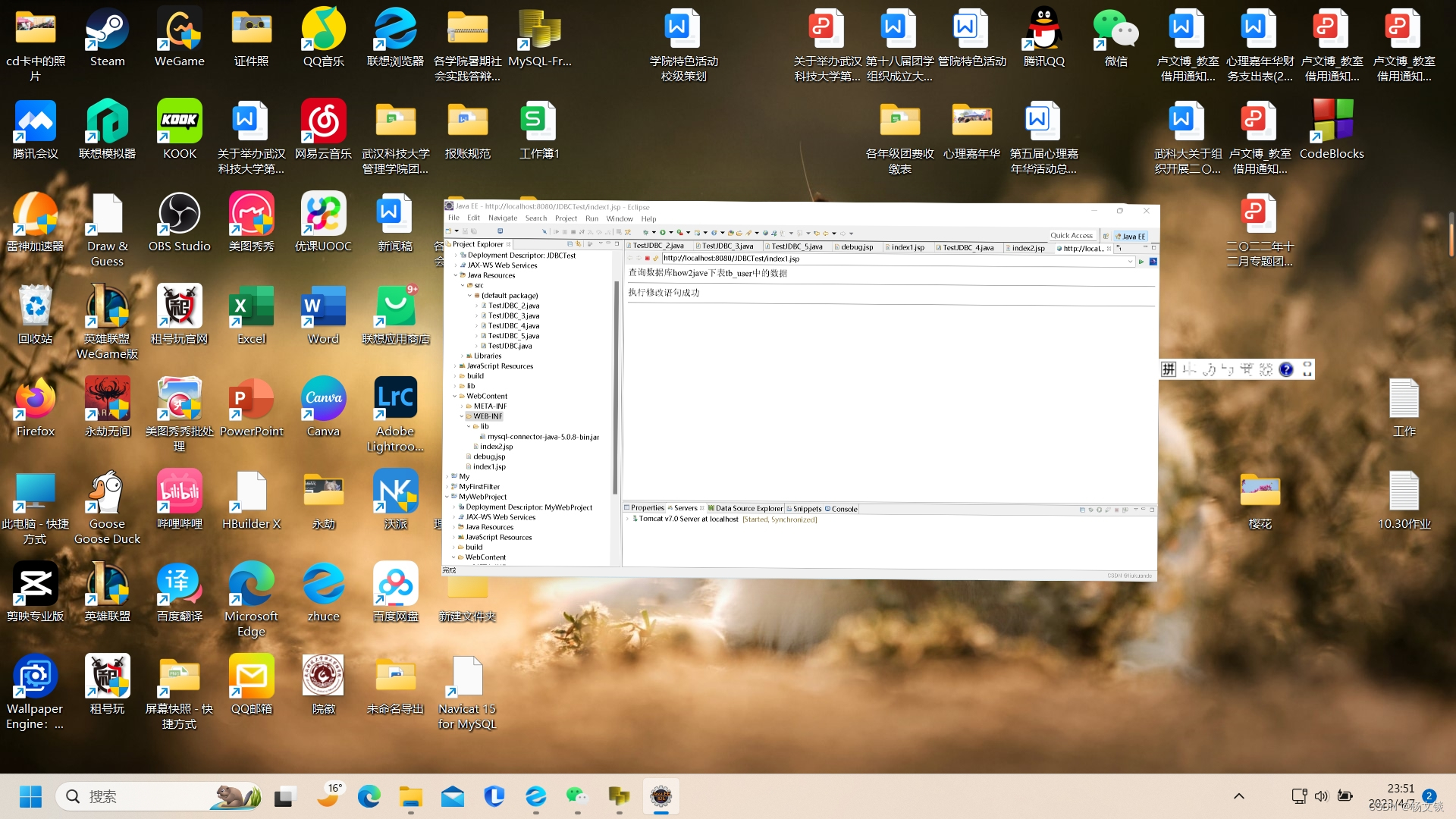Click the Eclipse New wizard toolbar icon

pyautogui.click(x=448, y=231)
